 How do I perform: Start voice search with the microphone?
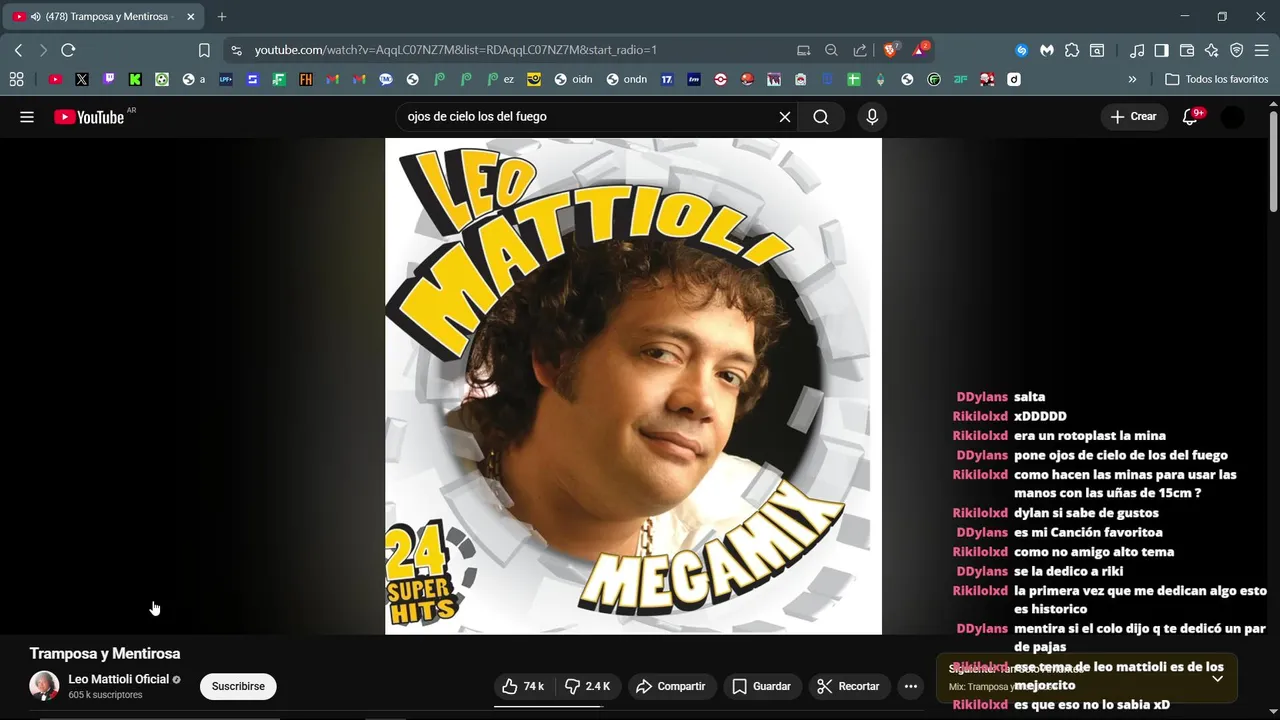point(872,117)
